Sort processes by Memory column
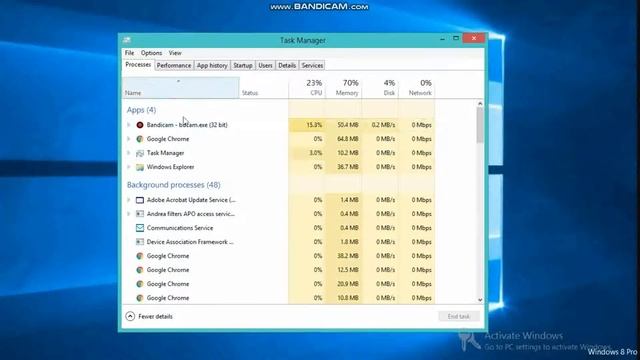 (x=343, y=88)
